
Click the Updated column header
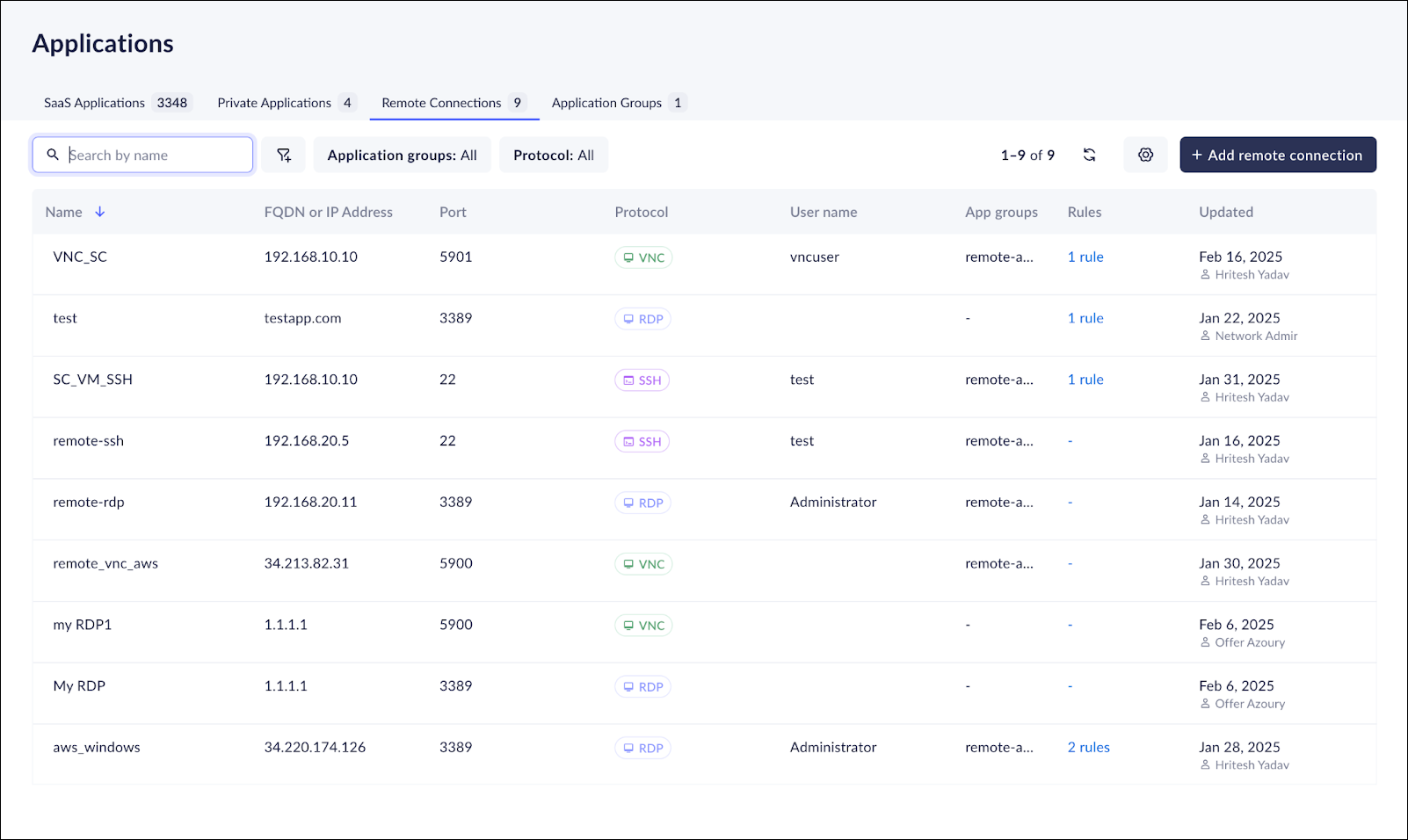tap(1225, 212)
